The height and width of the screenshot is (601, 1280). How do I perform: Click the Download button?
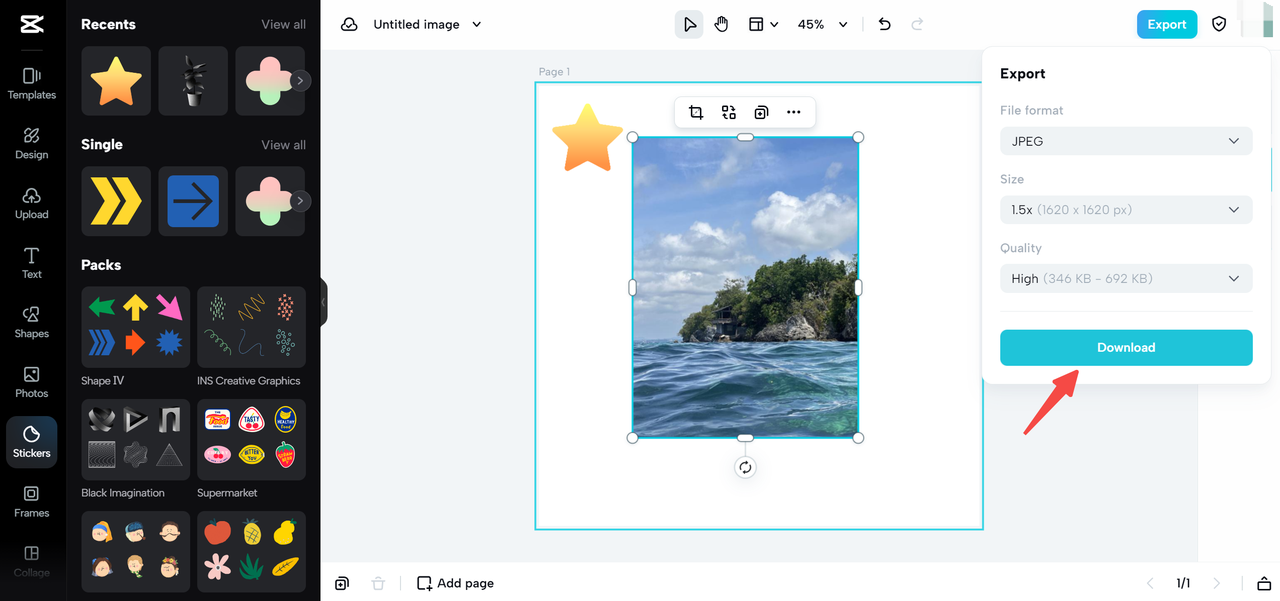(1126, 347)
